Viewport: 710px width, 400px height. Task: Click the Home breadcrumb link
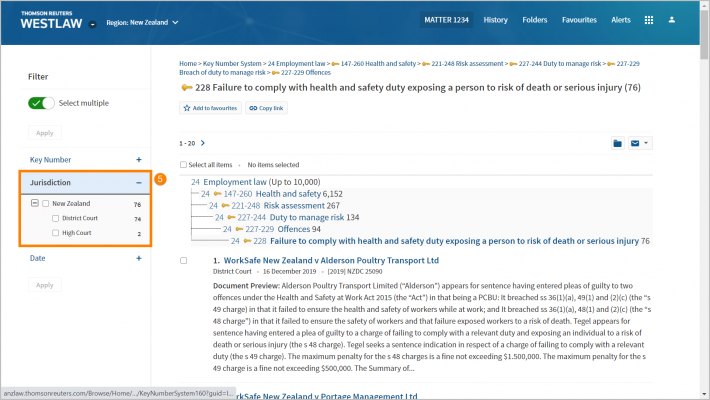[x=188, y=63]
